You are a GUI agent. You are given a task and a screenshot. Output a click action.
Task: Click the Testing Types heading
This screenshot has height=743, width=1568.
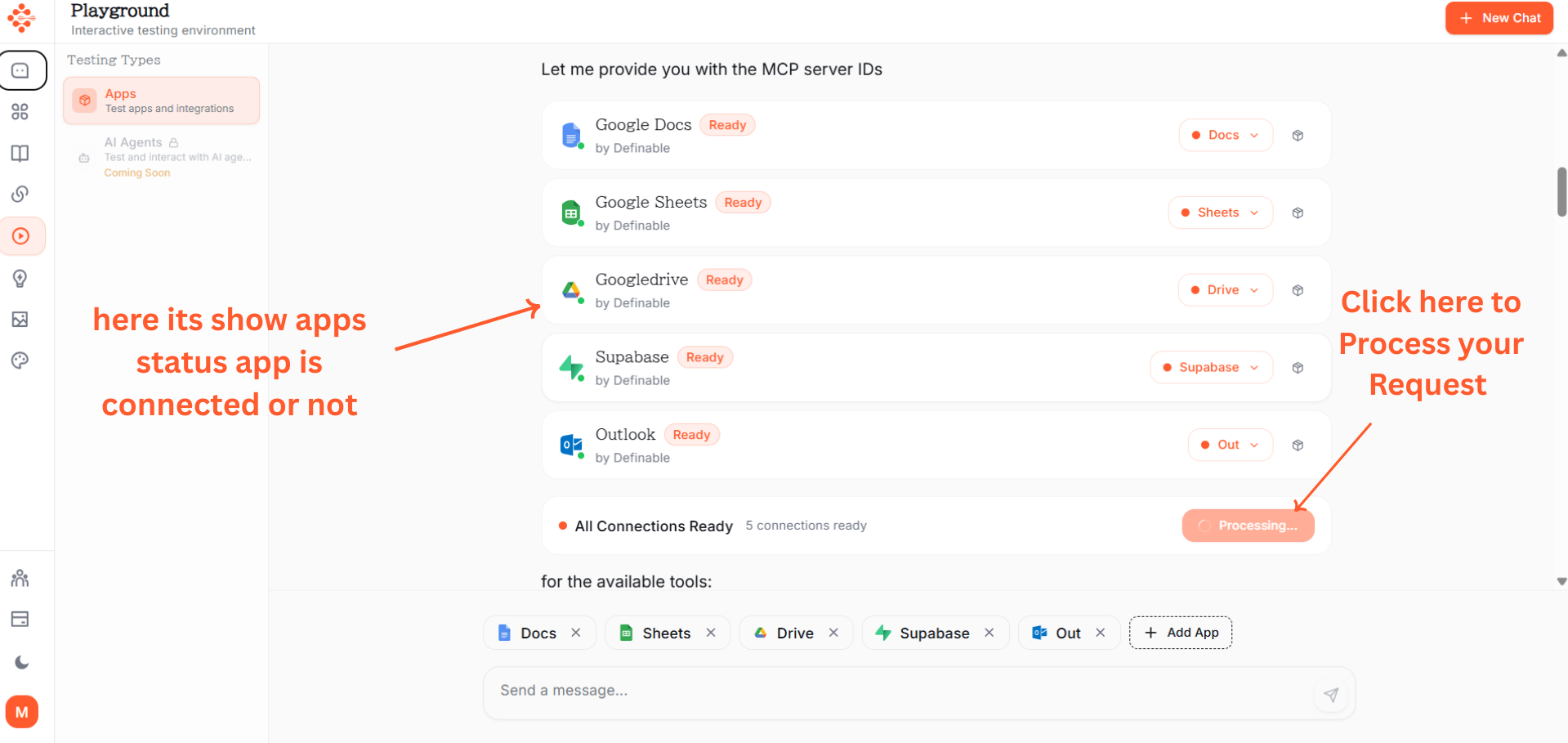point(114,60)
